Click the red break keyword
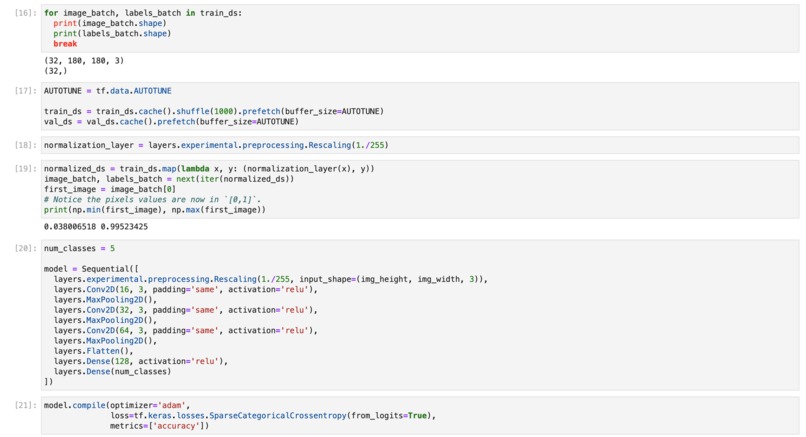The width and height of the screenshot is (806, 437). coord(65,44)
